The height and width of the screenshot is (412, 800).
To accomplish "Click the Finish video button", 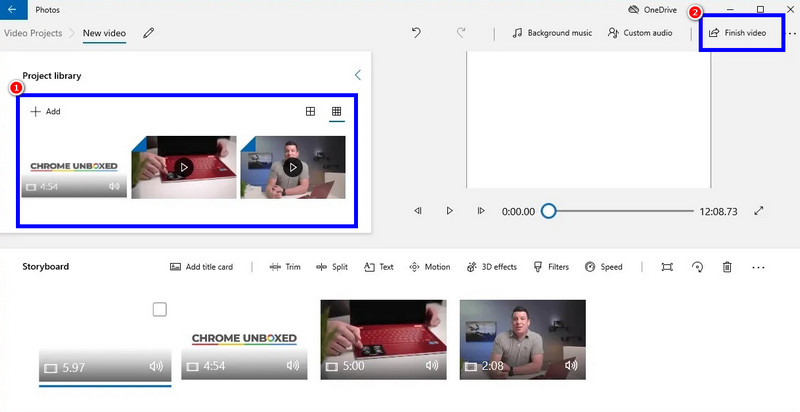I will pyautogui.click(x=737, y=33).
